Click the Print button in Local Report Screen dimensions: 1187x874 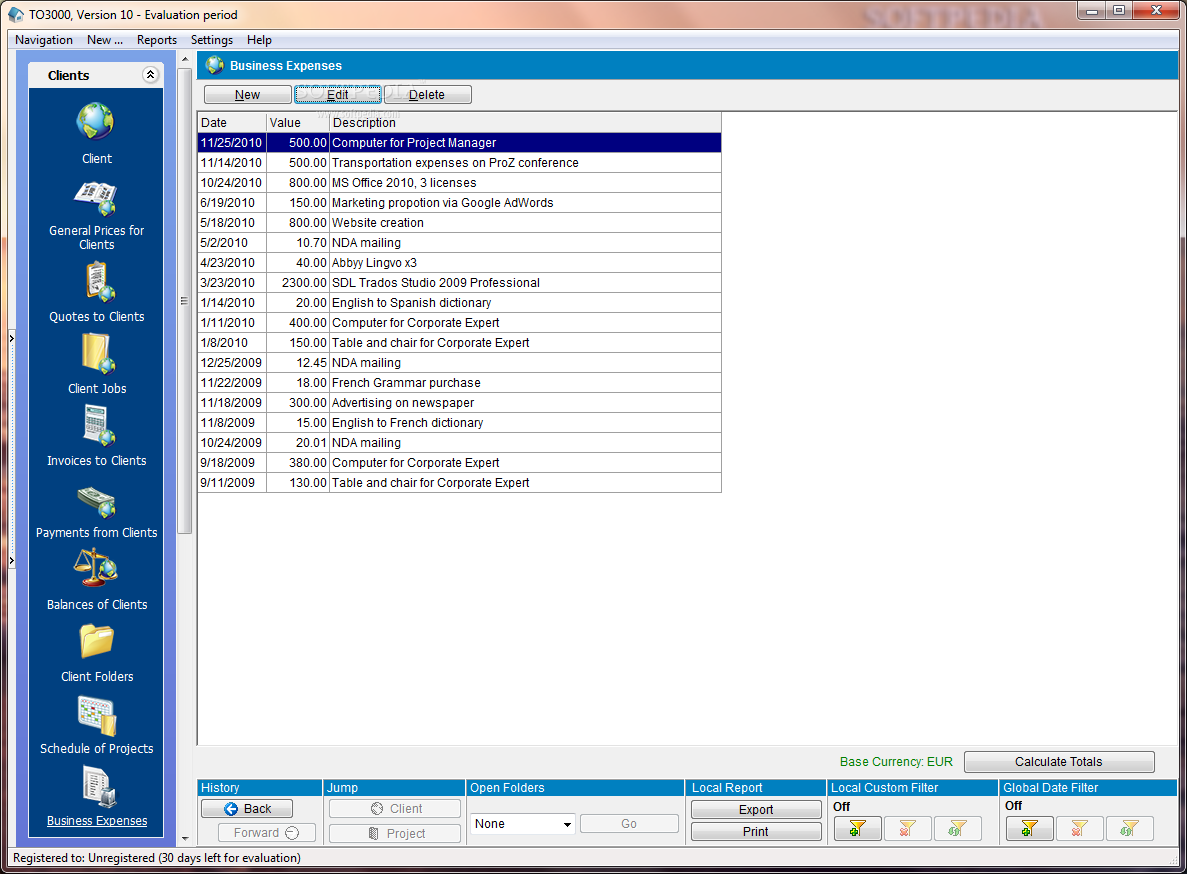756,832
